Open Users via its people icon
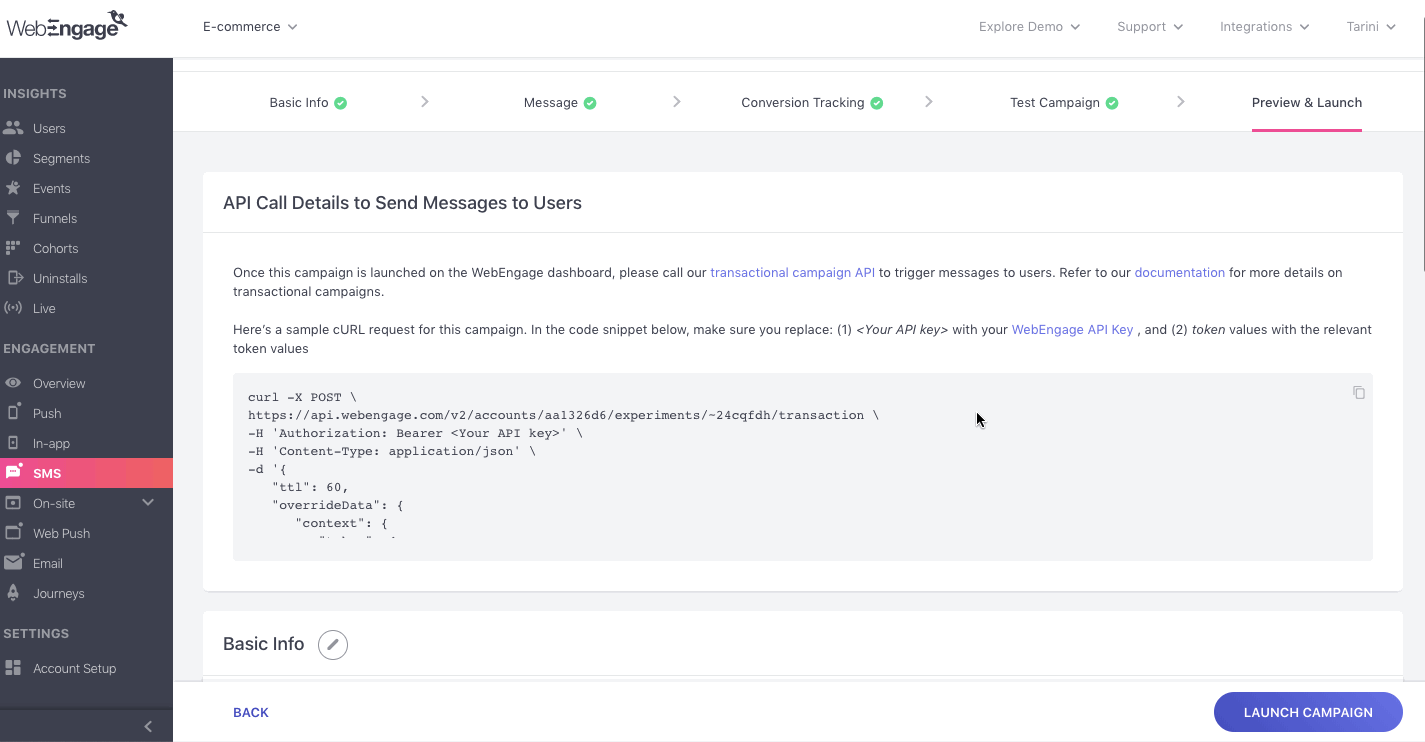Screen dimensions: 1425x742 point(13,128)
